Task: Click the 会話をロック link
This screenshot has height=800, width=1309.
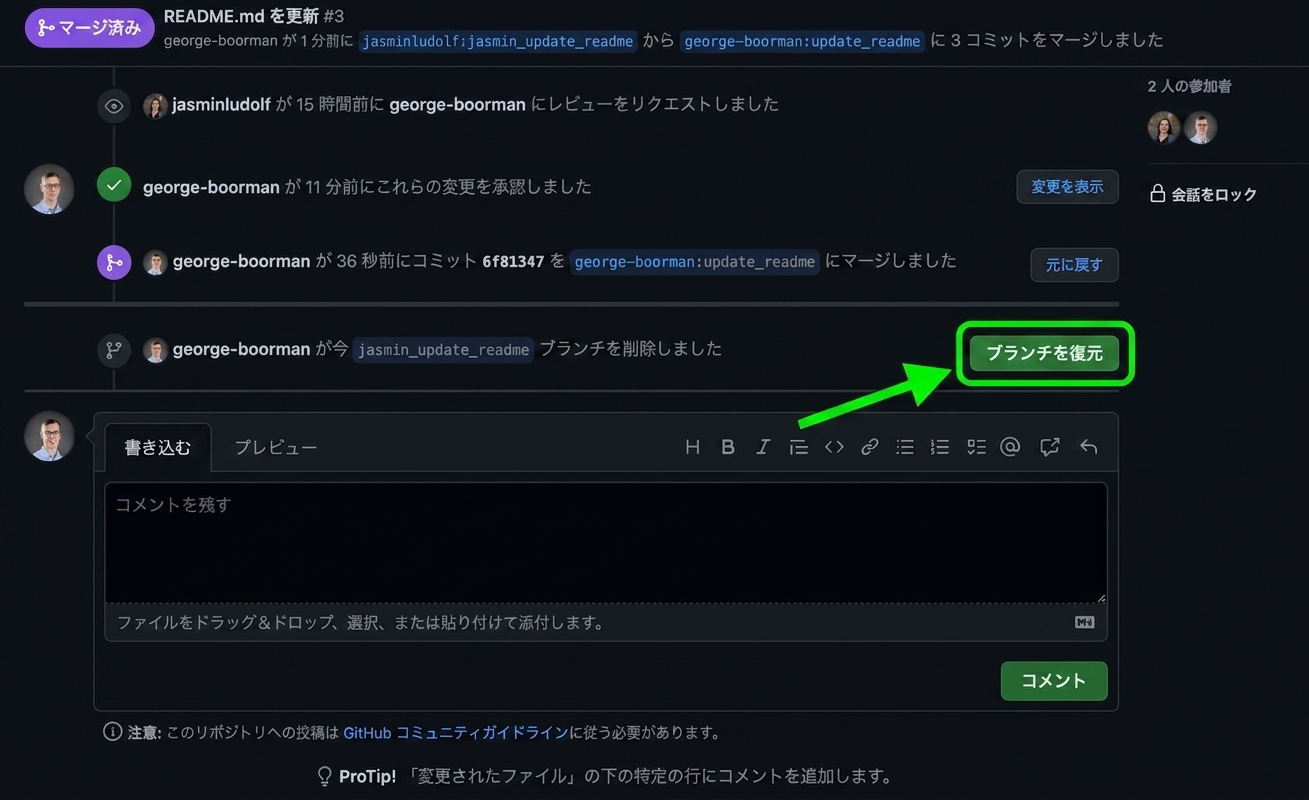Action: point(1214,194)
